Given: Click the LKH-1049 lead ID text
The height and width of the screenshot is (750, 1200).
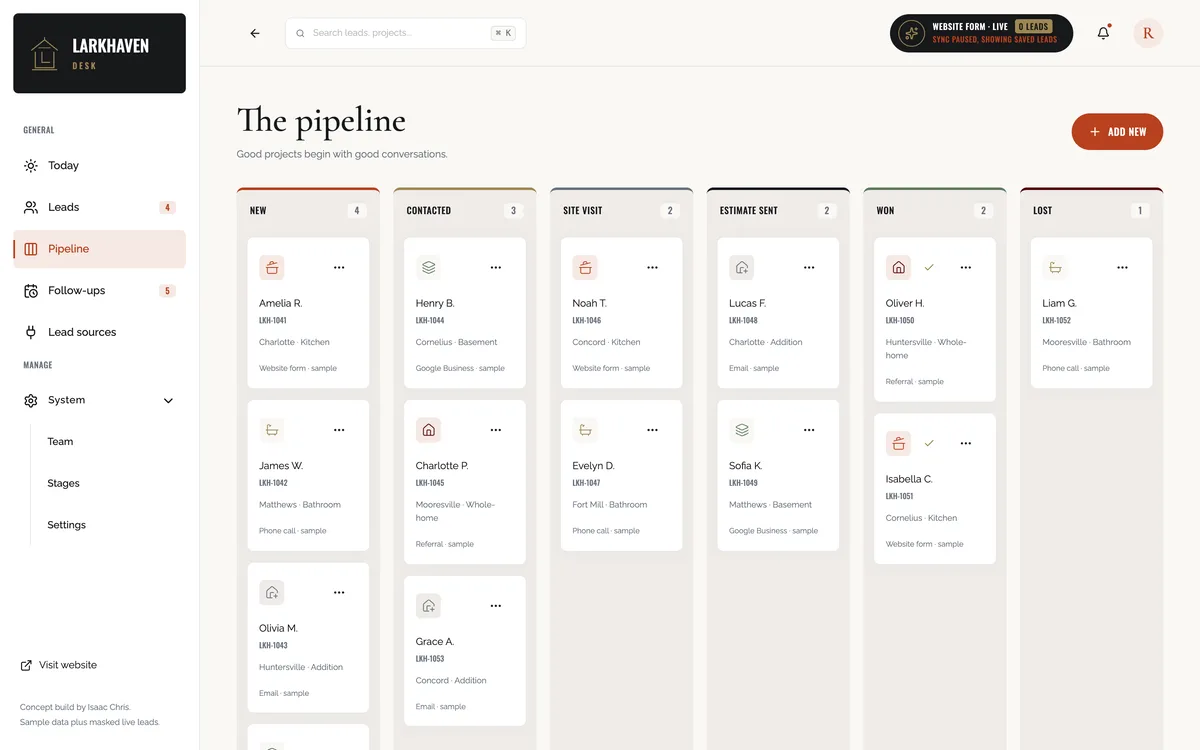Looking at the screenshot, I should [743, 483].
